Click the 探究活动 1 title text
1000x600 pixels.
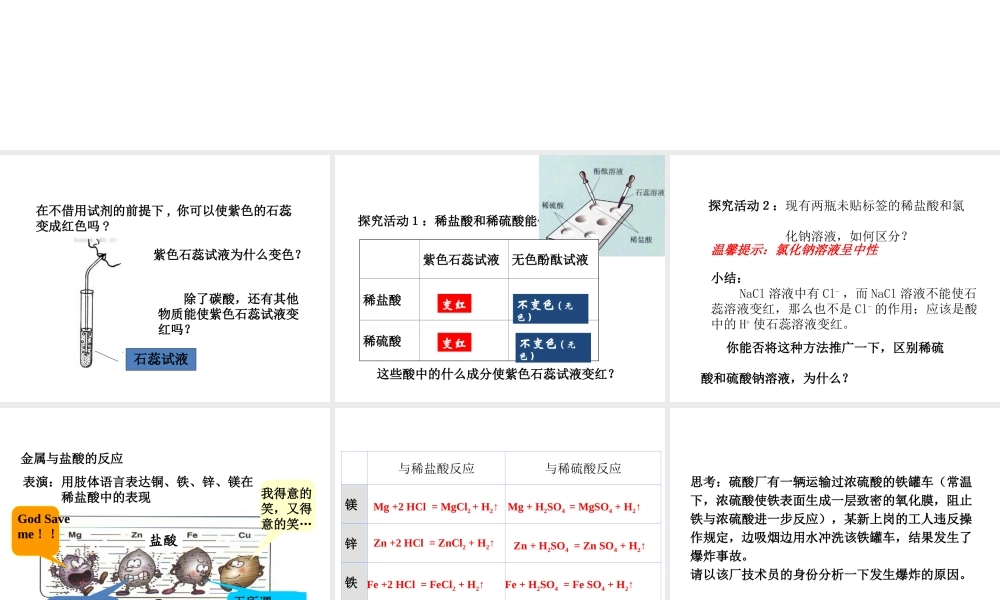point(448,221)
